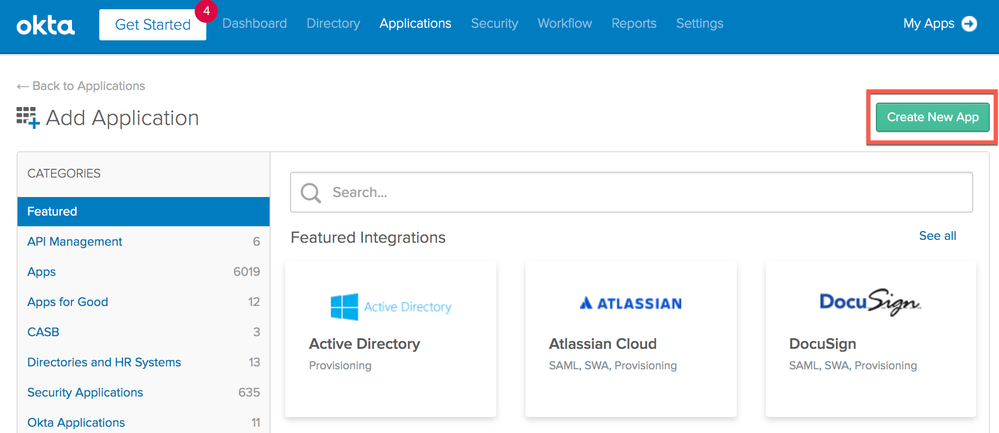Open the Active Directory card title
Screen dimensions: 999x433
click(364, 344)
